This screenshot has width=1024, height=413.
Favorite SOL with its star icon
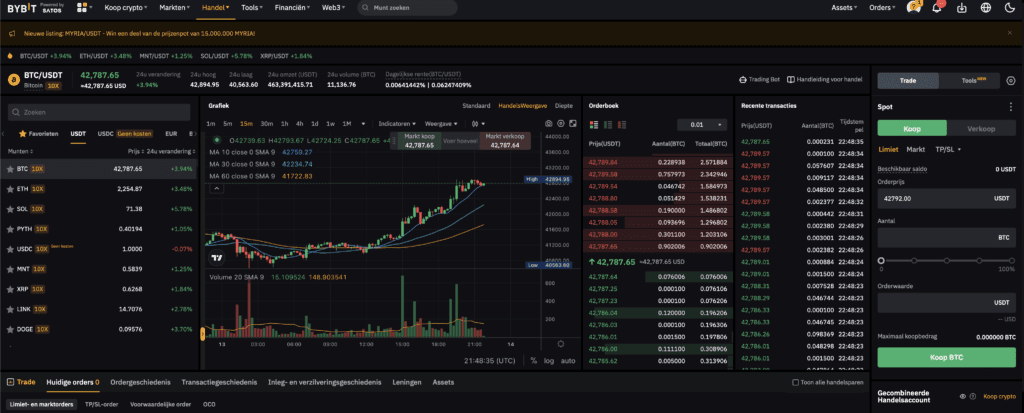(10, 209)
